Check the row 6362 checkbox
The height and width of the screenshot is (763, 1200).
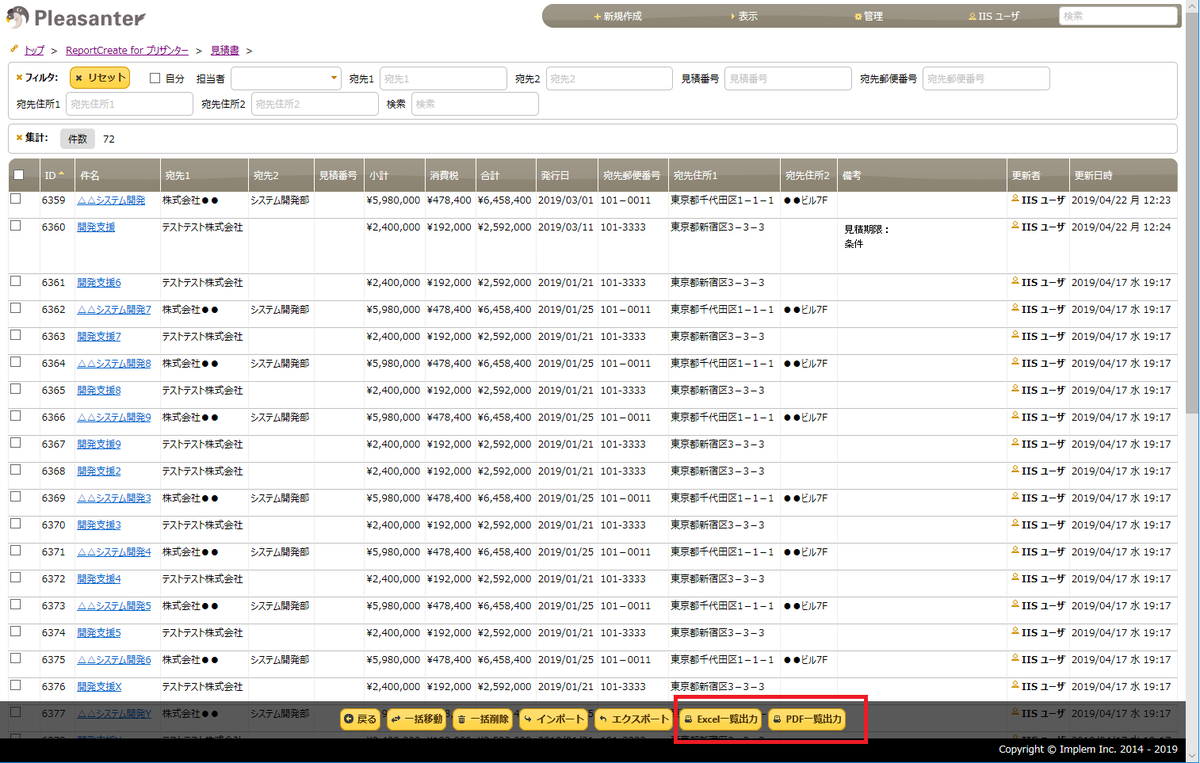click(x=15, y=309)
